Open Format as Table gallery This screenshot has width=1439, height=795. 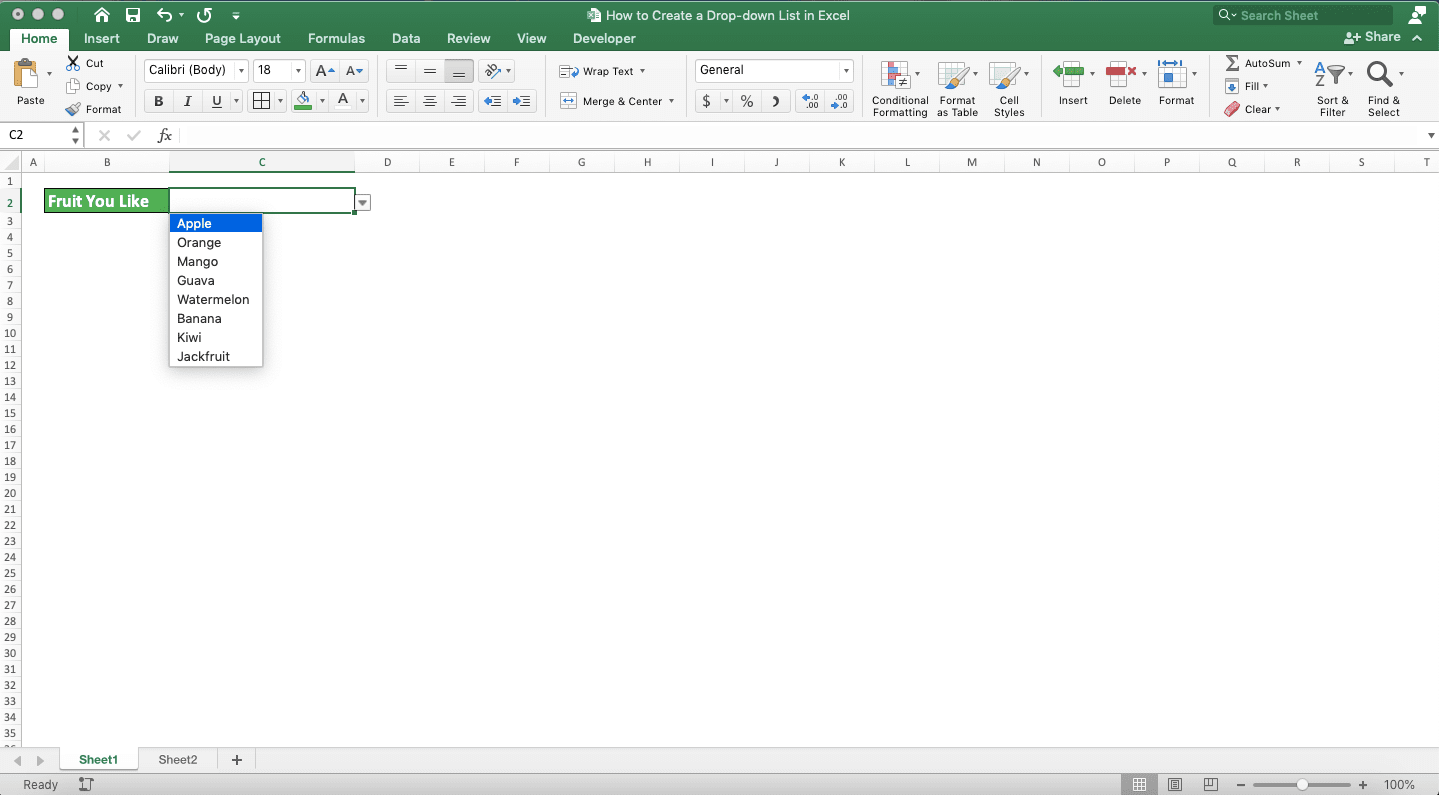[x=957, y=88]
